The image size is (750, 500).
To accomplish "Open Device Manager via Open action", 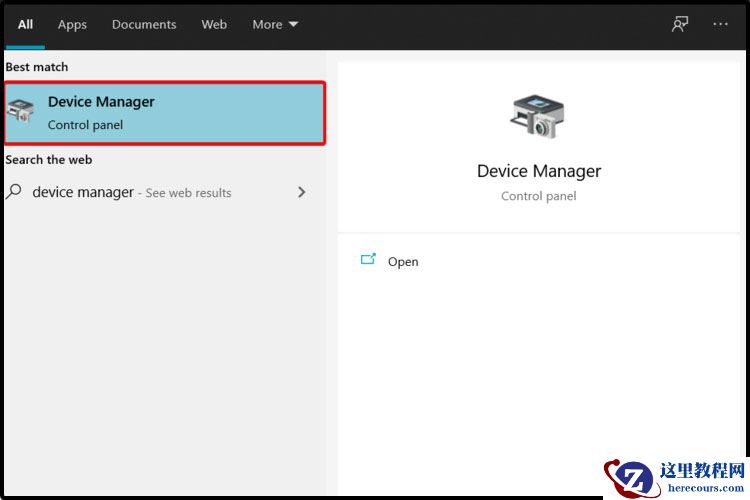I will [403, 262].
